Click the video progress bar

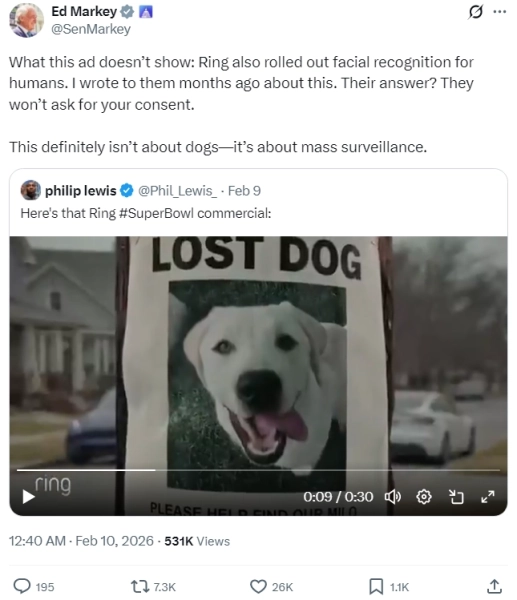[258, 470]
